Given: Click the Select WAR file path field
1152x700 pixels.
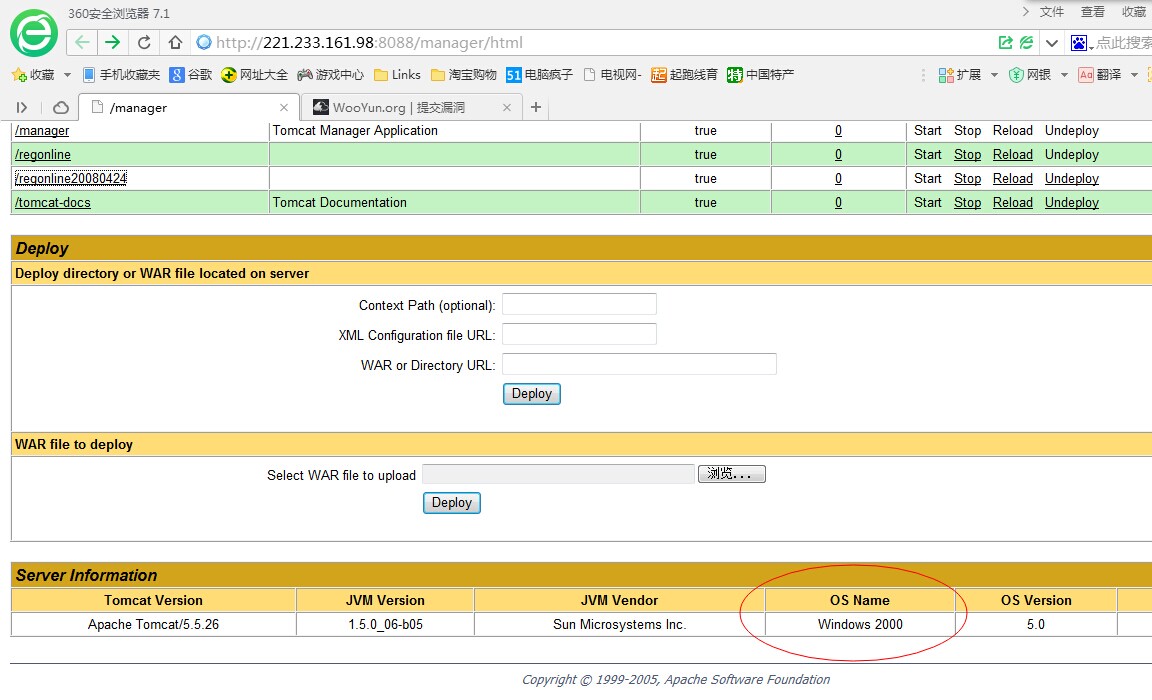Looking at the screenshot, I should [558, 475].
